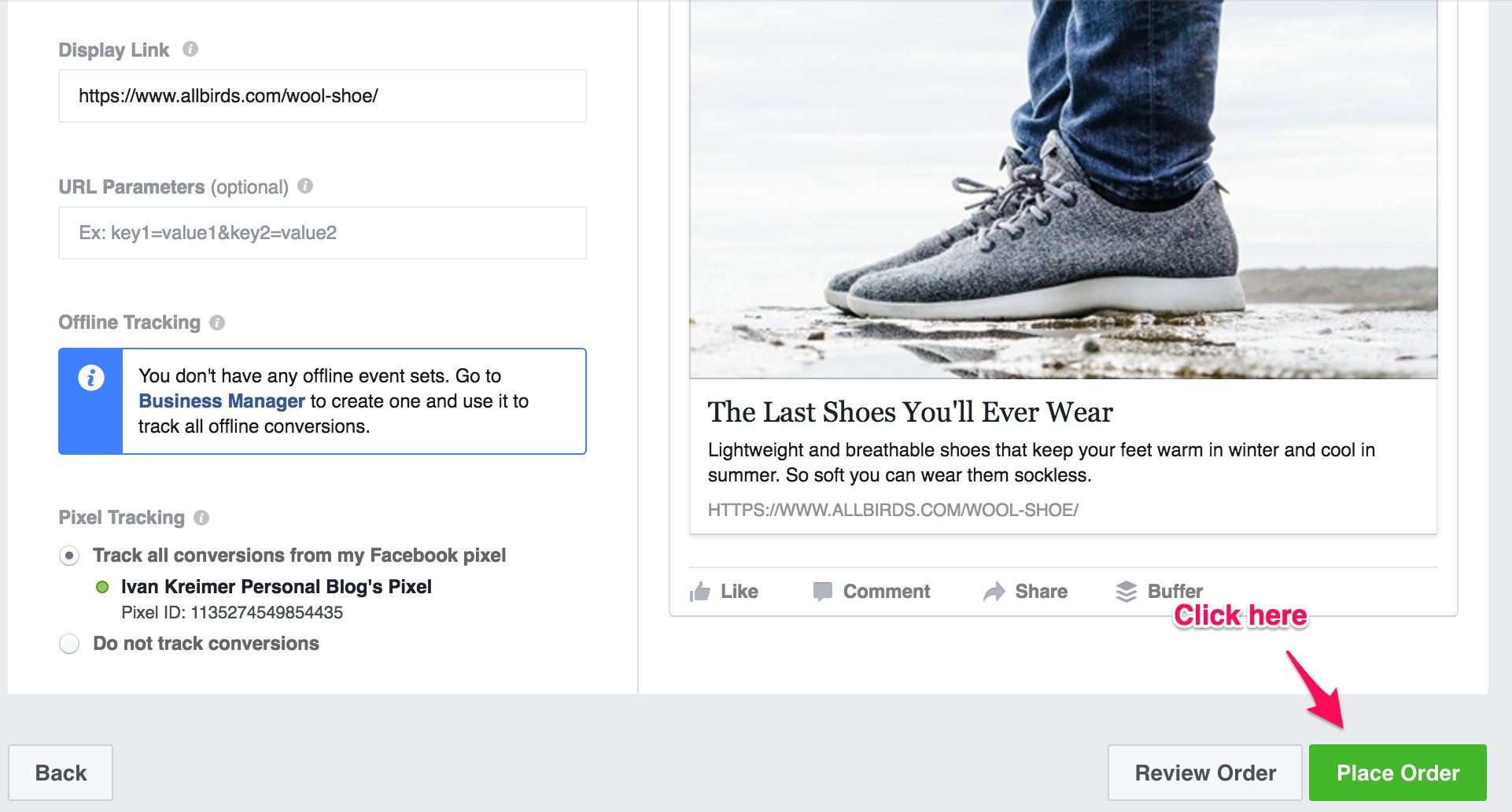The width and height of the screenshot is (1512, 812).
Task: Click the ad headline The Last Shoes You'll Ever Wear
Action: pyautogui.click(x=909, y=412)
